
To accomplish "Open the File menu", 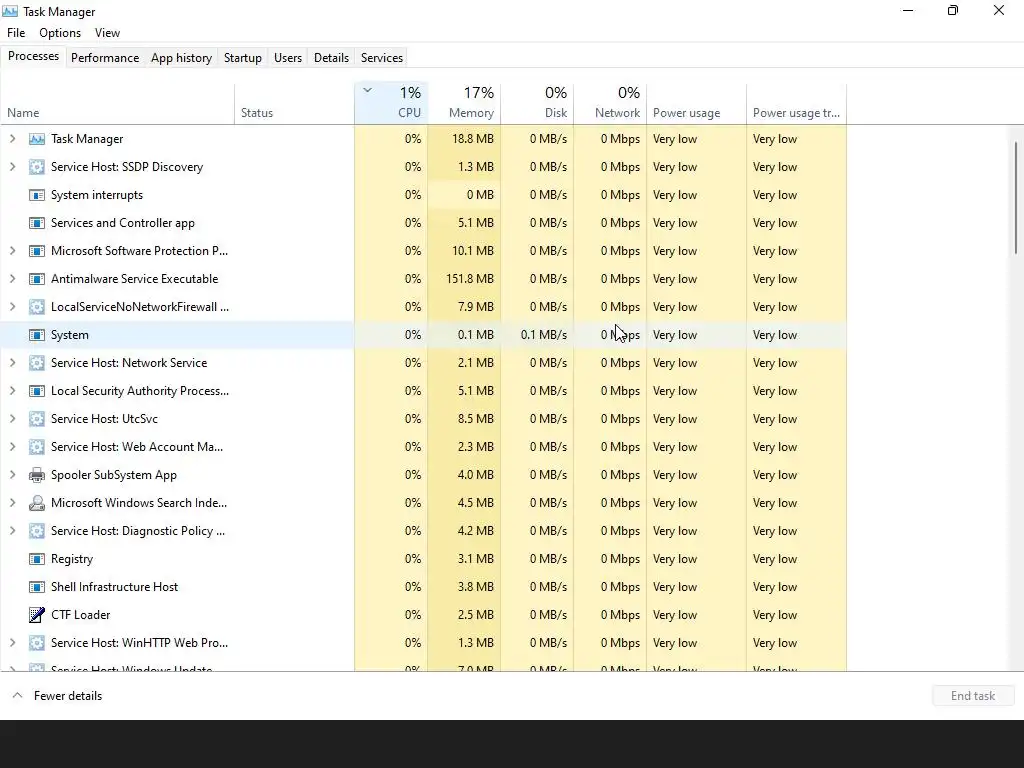I will coord(16,33).
